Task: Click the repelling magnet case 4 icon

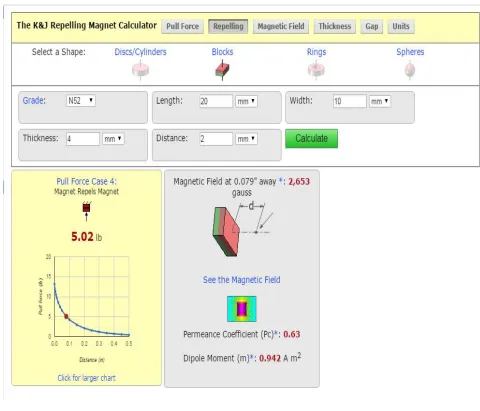Action: pyautogui.click(x=87, y=211)
